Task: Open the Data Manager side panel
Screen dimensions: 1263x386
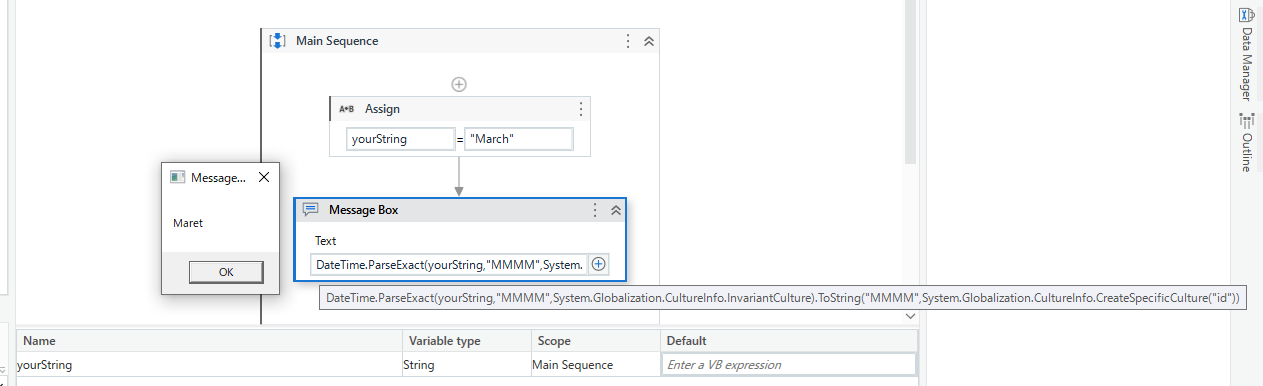Action: pyautogui.click(x=1246, y=54)
